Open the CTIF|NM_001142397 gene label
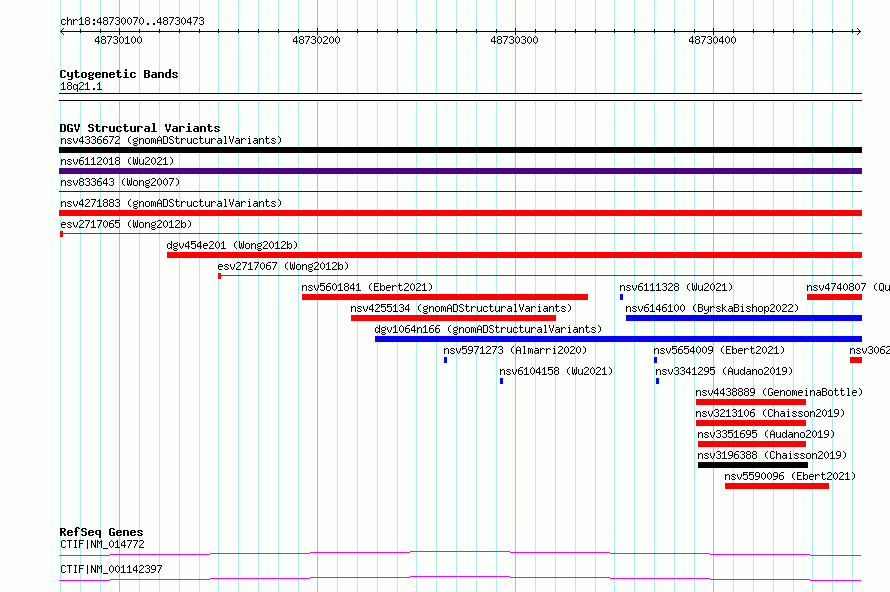890x592 pixels. pos(111,569)
